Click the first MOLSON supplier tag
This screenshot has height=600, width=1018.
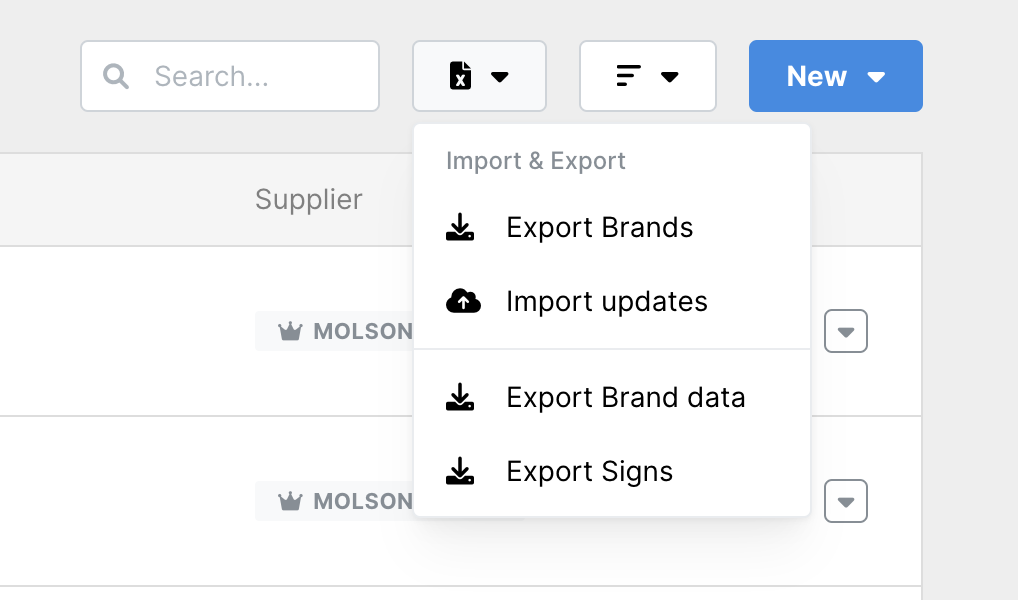[334, 331]
